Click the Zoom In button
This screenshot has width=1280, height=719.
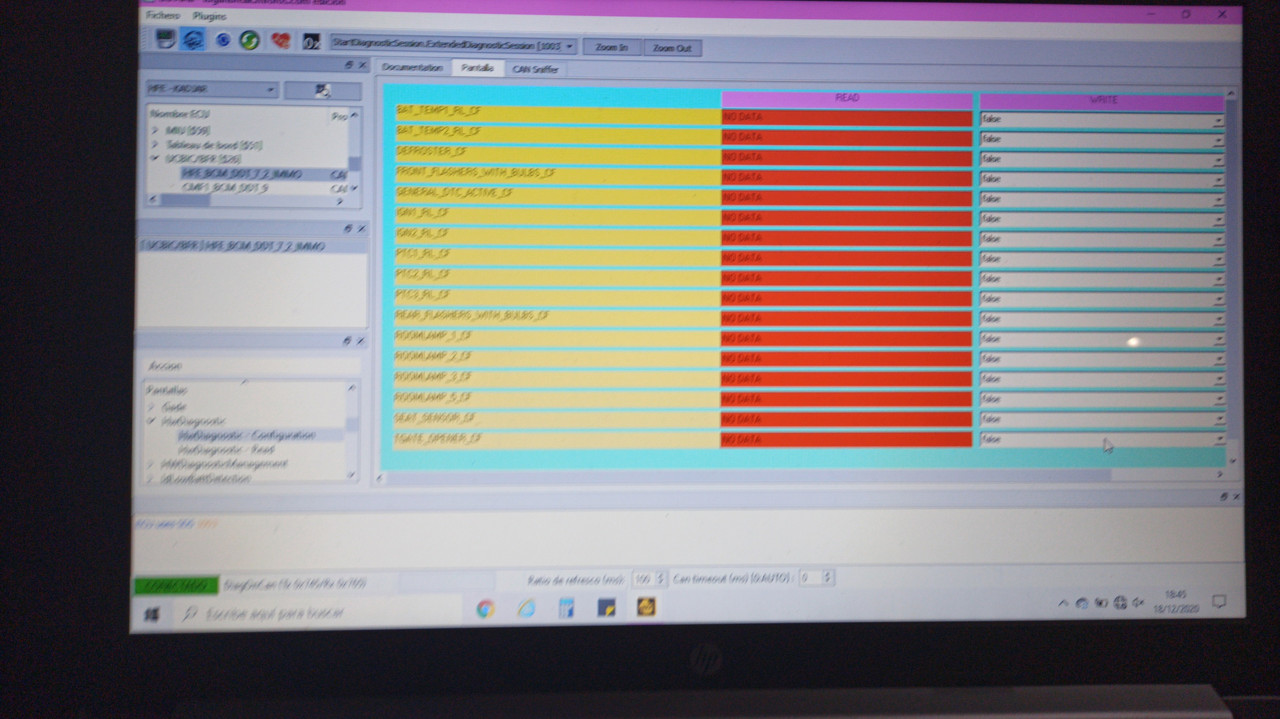pyautogui.click(x=611, y=47)
